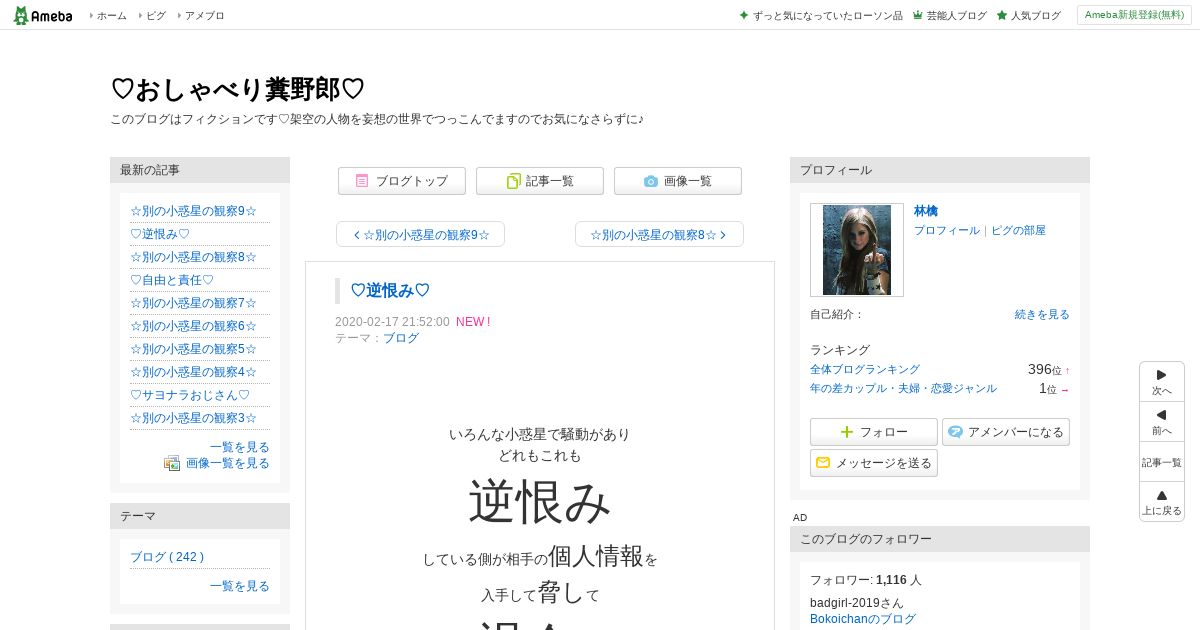Open profile name 林檎
The image size is (1200, 630).
(926, 211)
